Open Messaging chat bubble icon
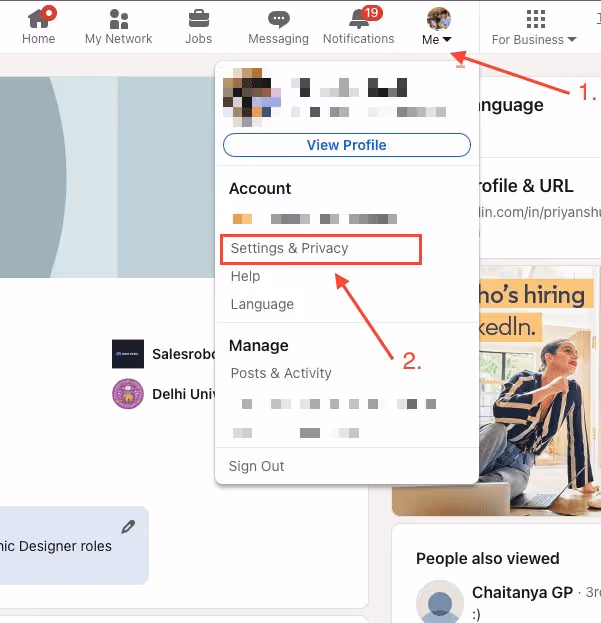The width and height of the screenshot is (601, 623). click(278, 19)
